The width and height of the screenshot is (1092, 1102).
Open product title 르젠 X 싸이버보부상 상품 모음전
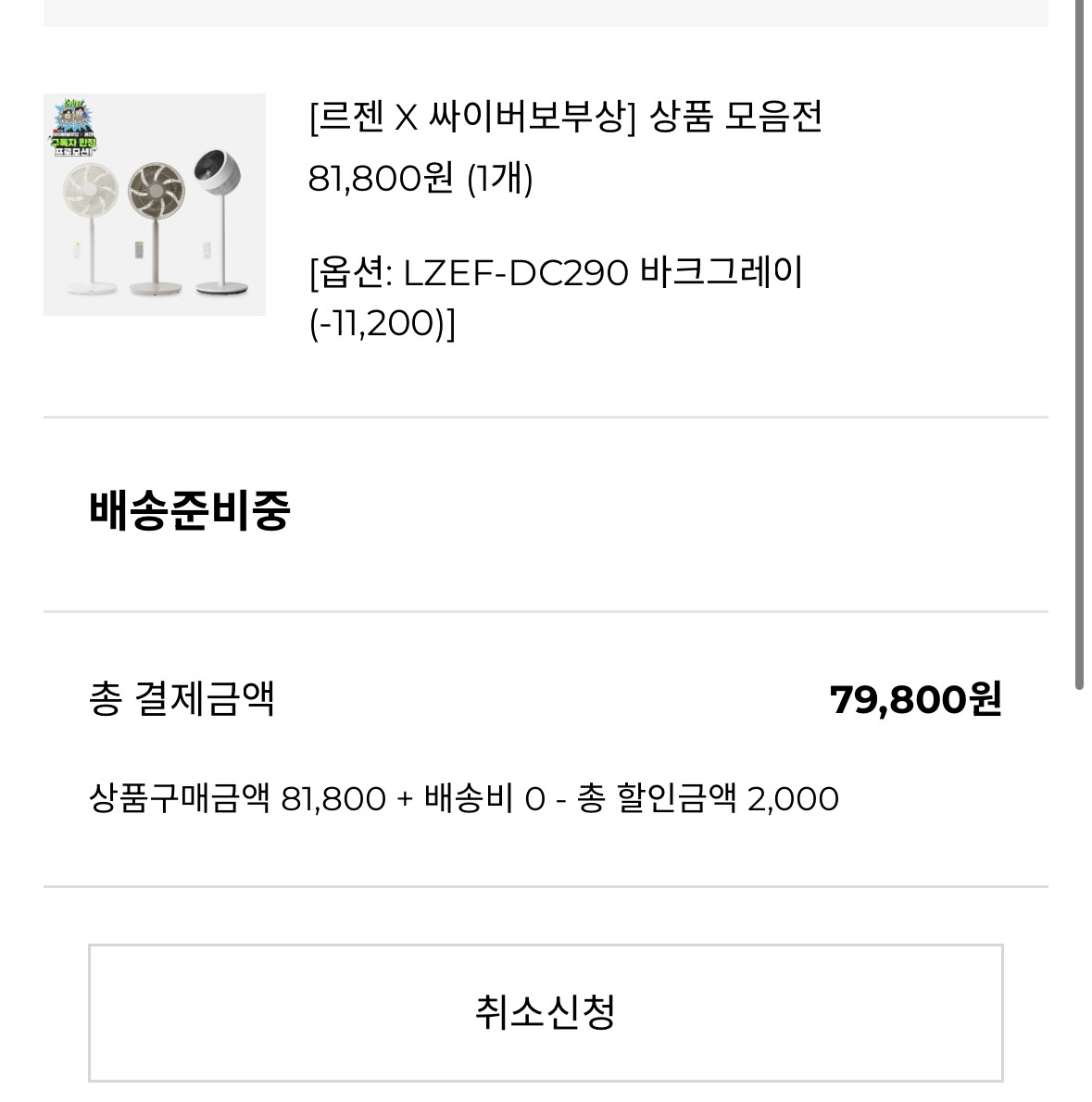click(565, 117)
